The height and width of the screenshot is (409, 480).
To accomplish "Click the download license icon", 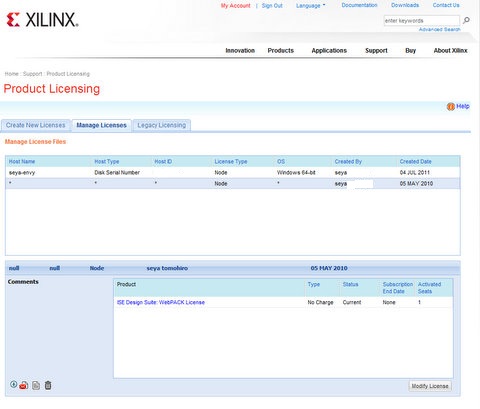I will [x=14, y=384].
